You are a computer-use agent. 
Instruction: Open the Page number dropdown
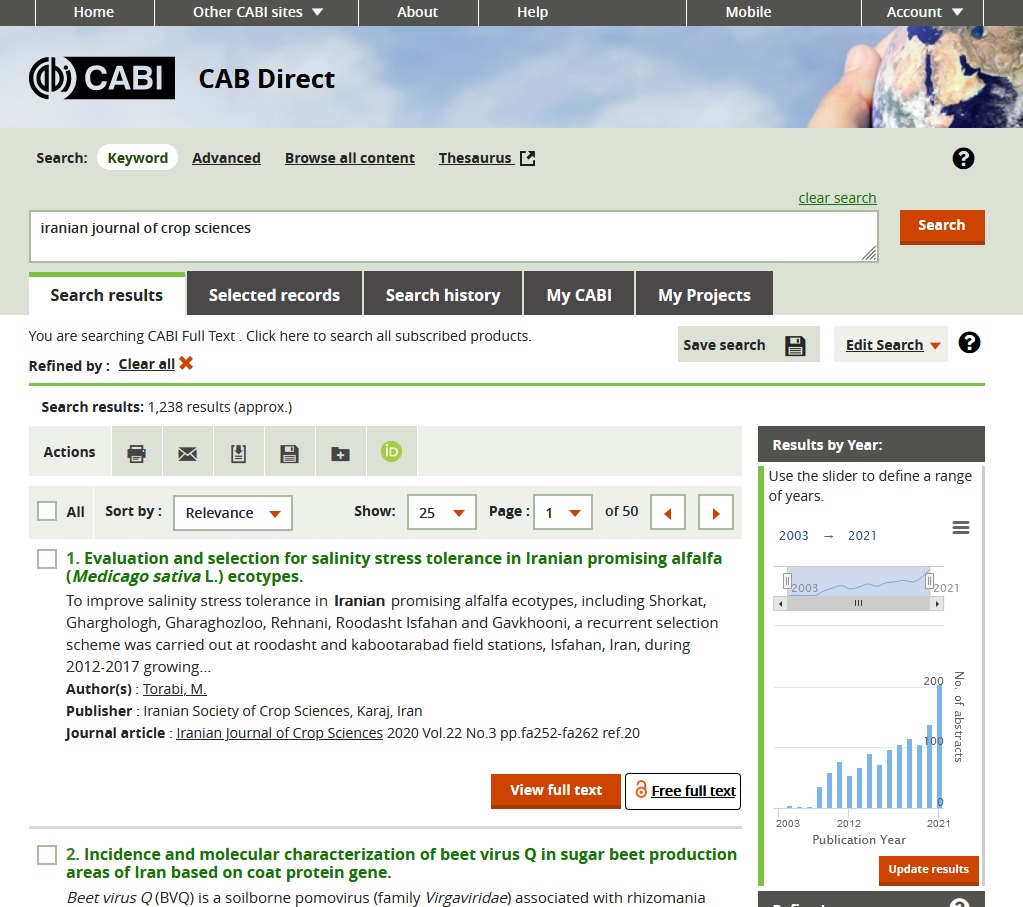[x=562, y=512]
